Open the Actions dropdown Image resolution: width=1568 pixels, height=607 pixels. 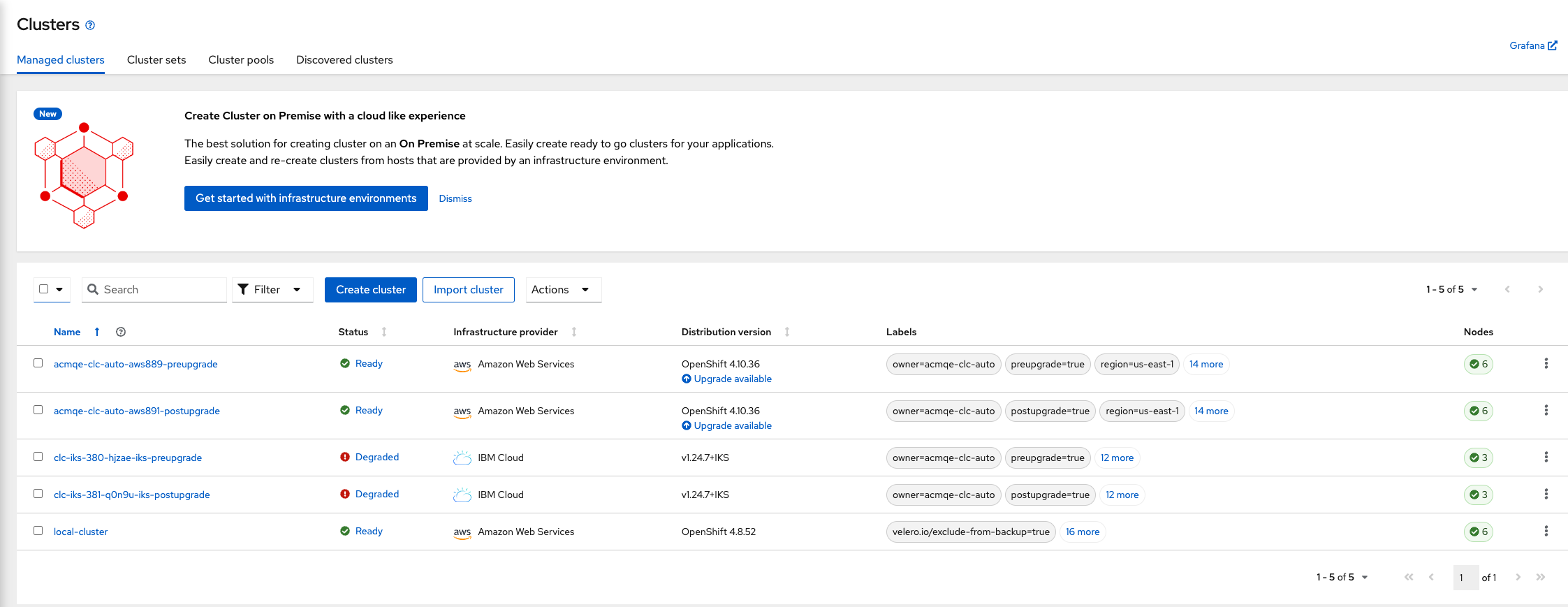[x=562, y=290]
